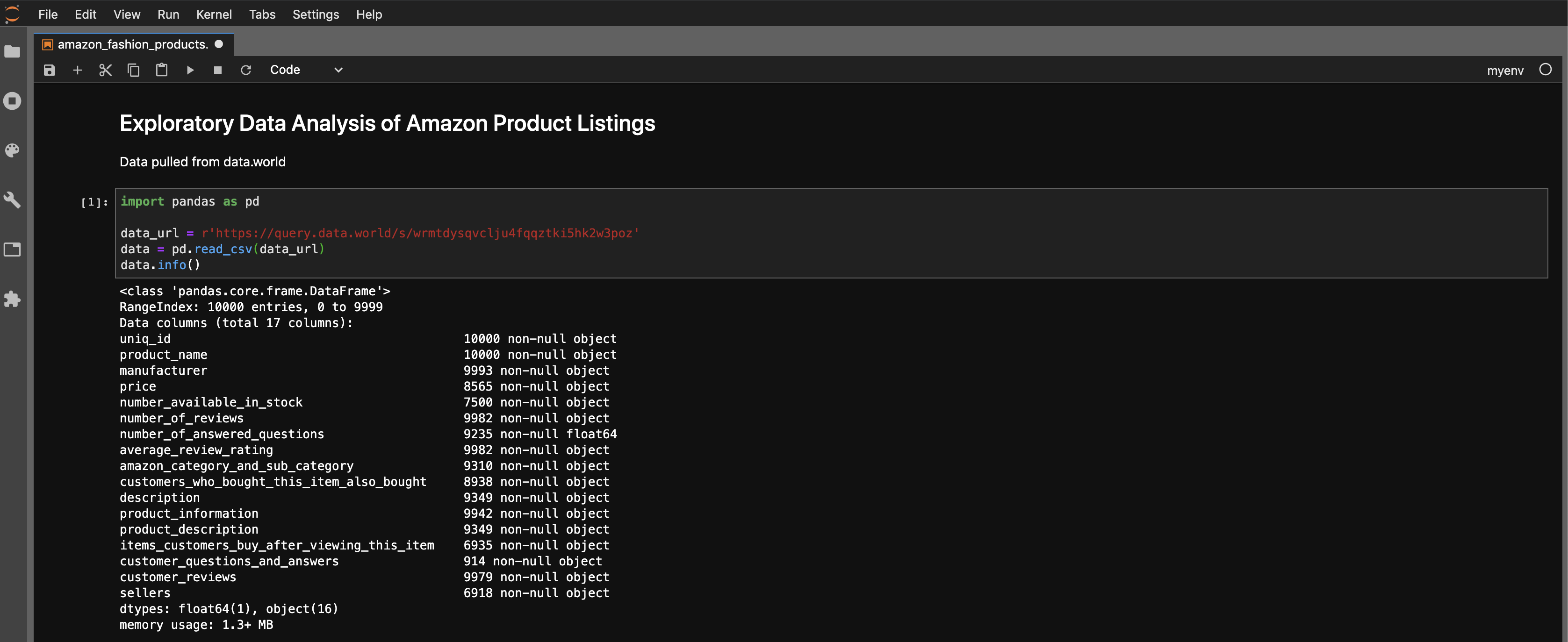
Task: Interrupt the kernel with the stop icon
Action: [218, 70]
